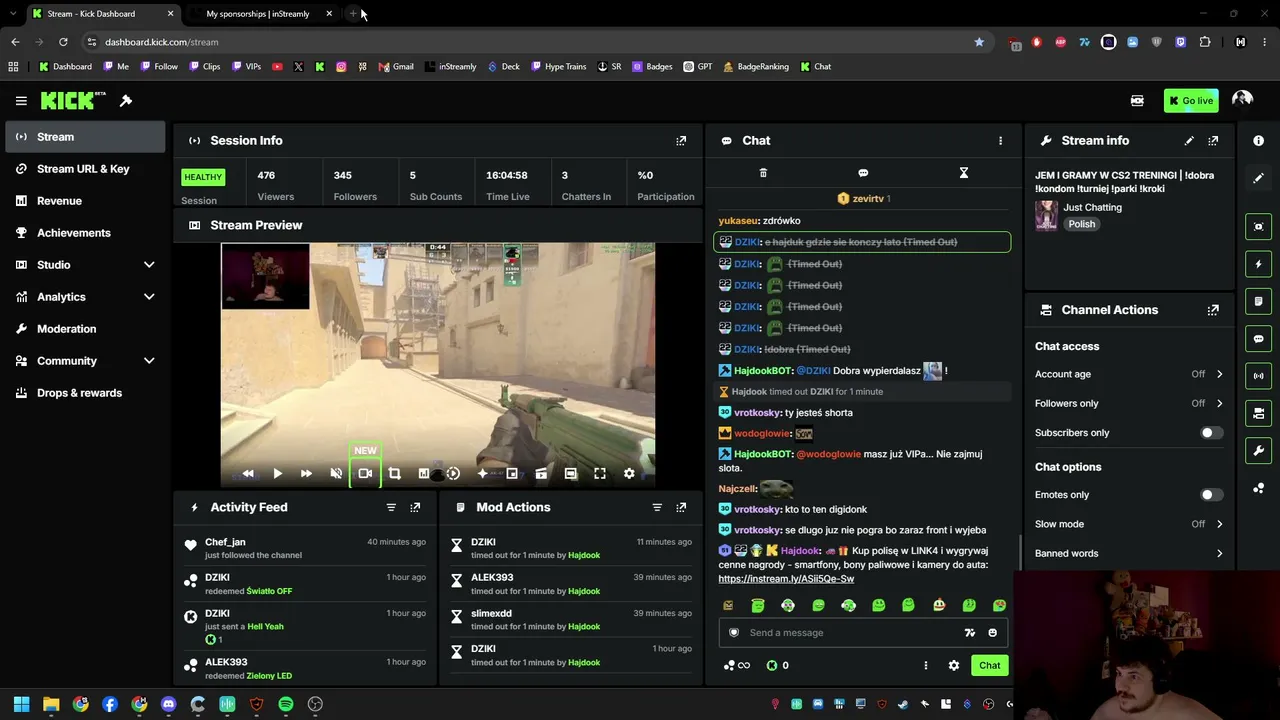Select the hourglass timed-out filter in Chat
Screen dimensions: 1280x720
click(x=964, y=173)
